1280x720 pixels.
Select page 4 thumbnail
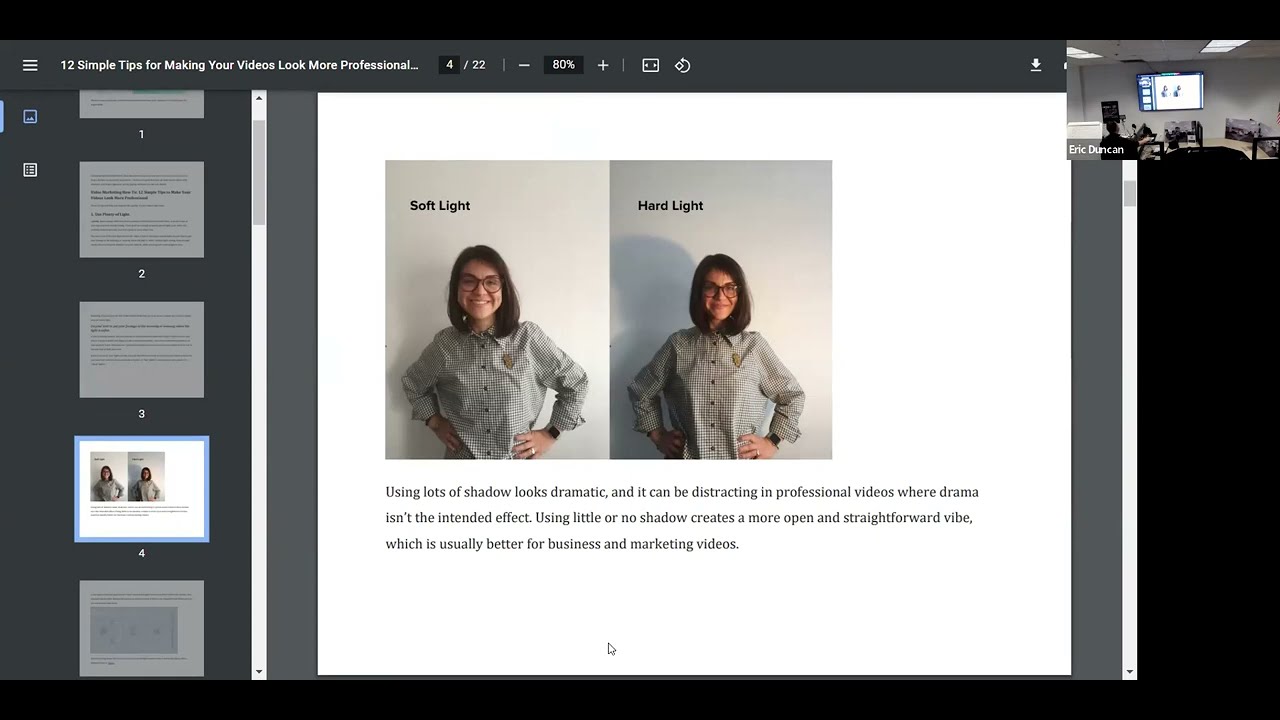(142, 489)
